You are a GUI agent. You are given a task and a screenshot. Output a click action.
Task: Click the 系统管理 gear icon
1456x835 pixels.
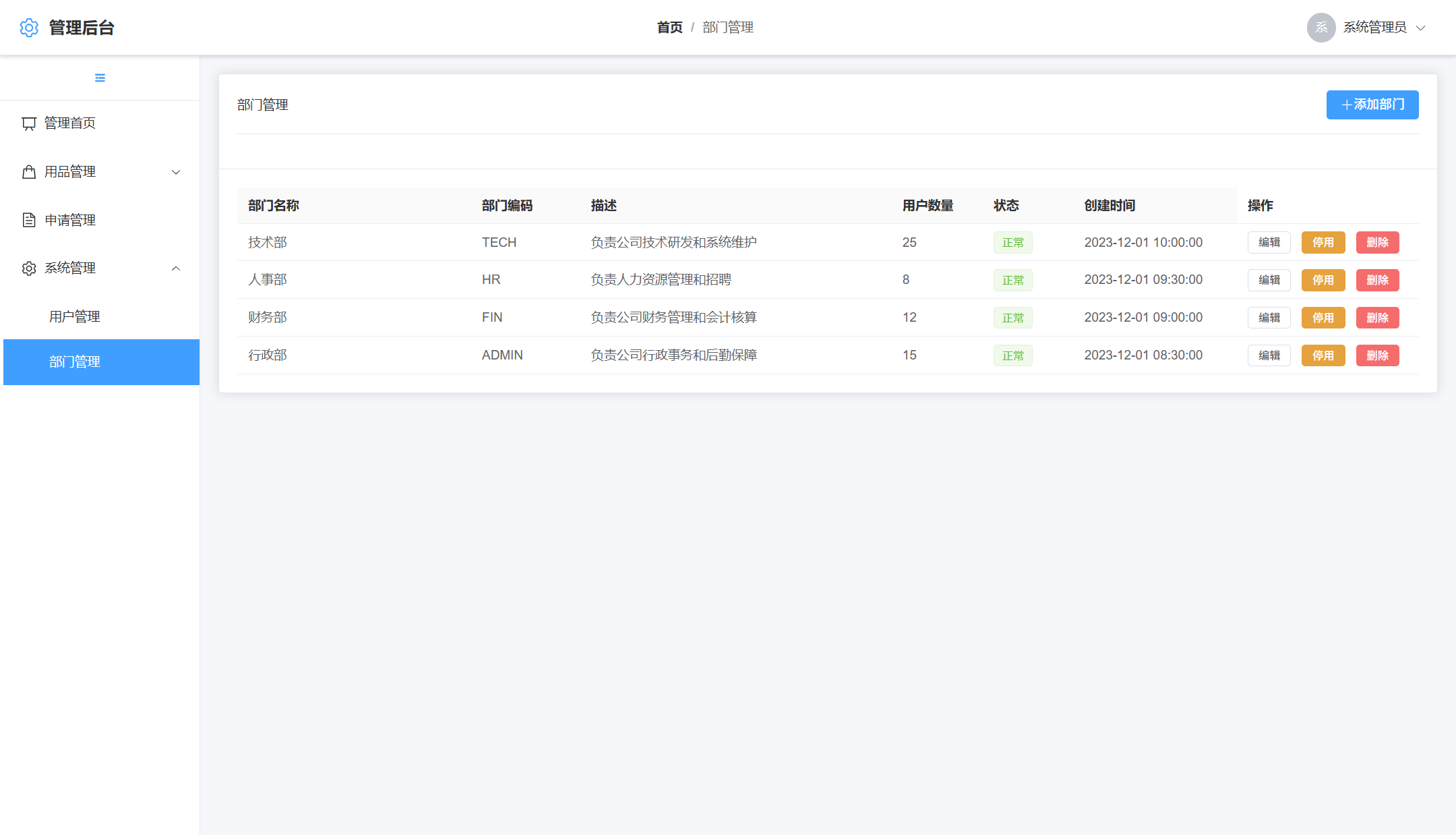(29, 268)
